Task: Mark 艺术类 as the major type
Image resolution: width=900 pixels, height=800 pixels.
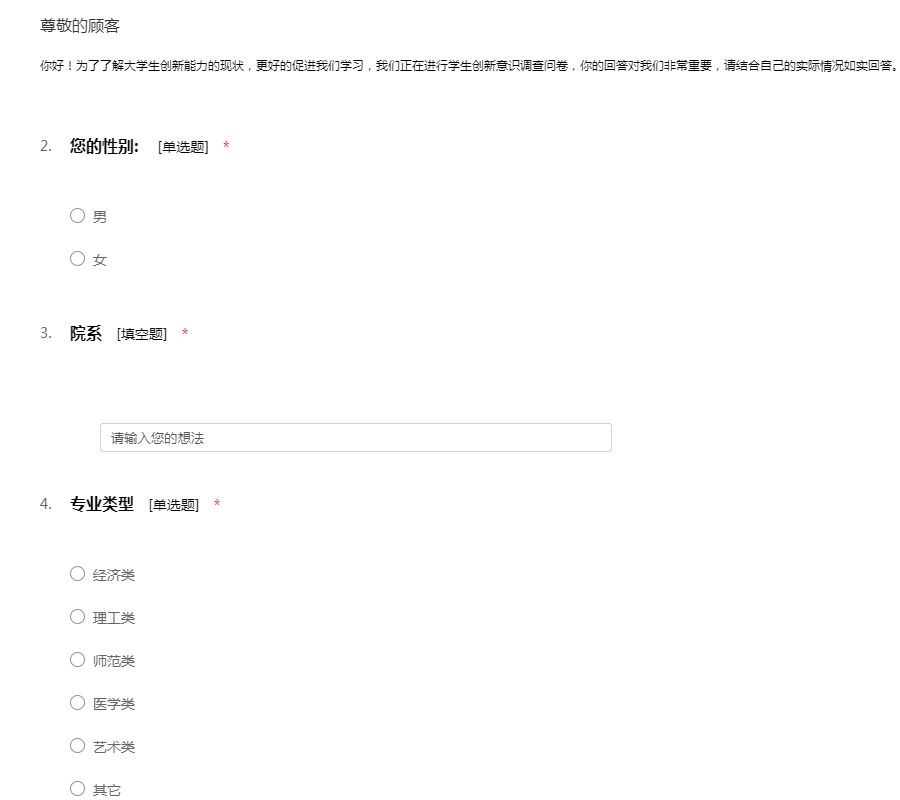Action: coord(77,745)
